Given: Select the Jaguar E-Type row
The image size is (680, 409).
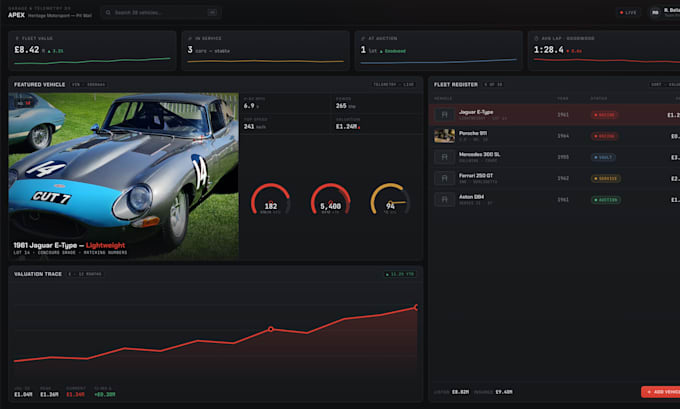Looking at the screenshot, I should (x=554, y=115).
